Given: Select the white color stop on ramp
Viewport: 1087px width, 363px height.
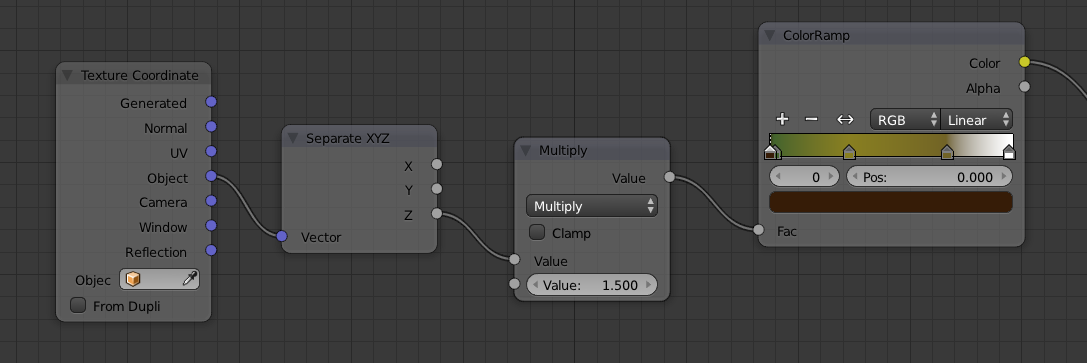Looking at the screenshot, I should pos(1009,152).
